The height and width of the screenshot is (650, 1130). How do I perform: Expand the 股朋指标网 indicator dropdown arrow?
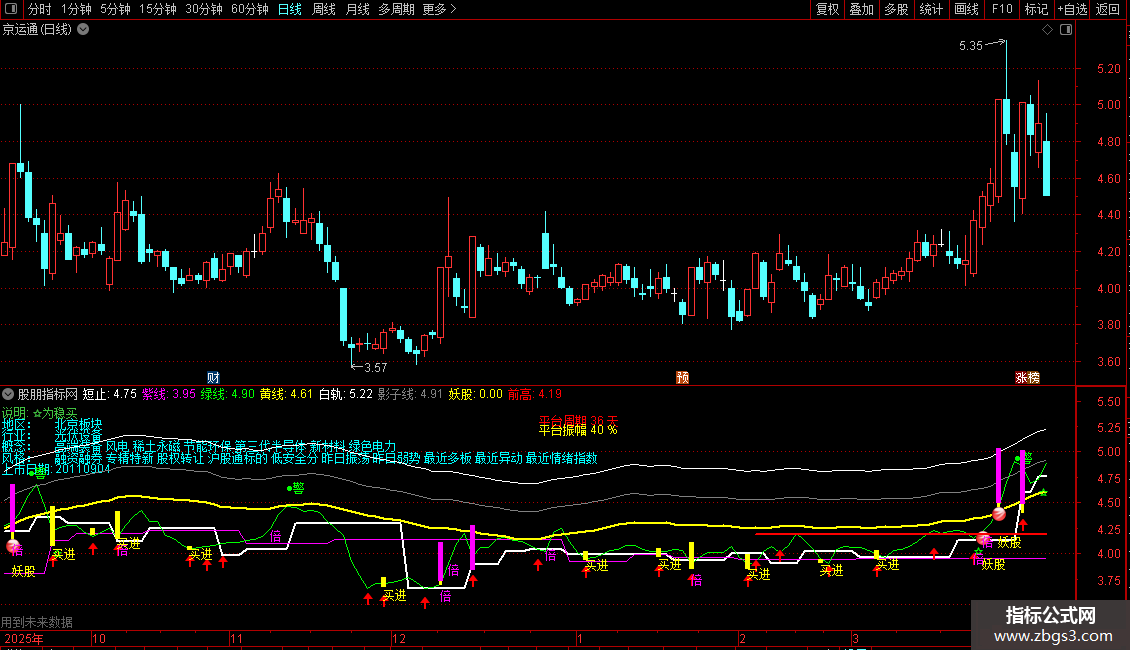click(9, 394)
